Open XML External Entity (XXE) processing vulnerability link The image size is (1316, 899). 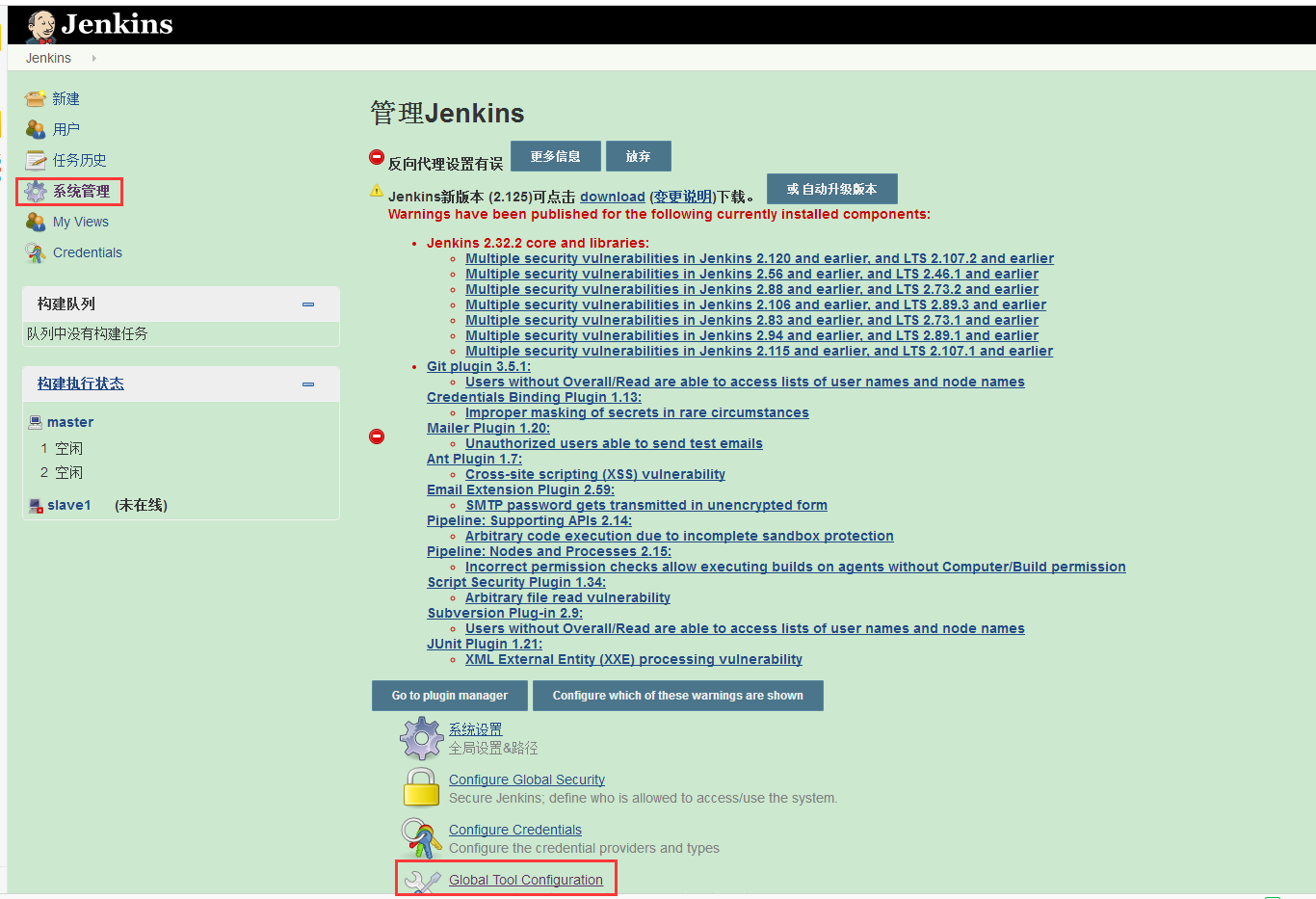pos(634,659)
